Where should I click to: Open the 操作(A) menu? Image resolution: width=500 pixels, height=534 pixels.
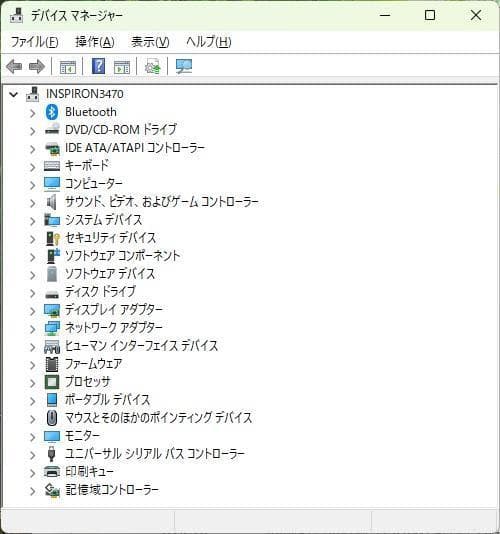click(95, 42)
